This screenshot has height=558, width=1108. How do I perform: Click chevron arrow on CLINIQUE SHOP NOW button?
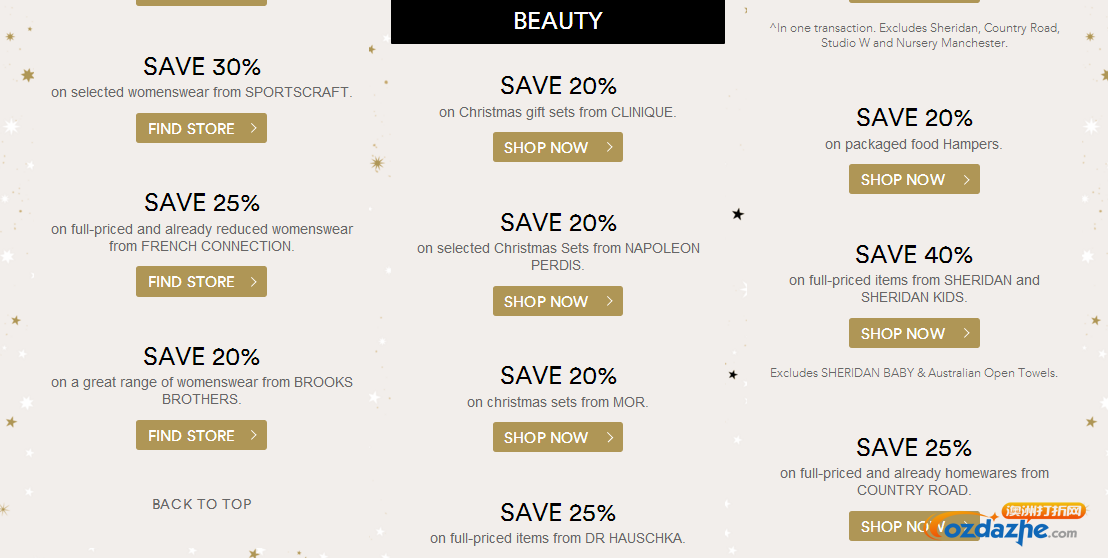coord(610,147)
